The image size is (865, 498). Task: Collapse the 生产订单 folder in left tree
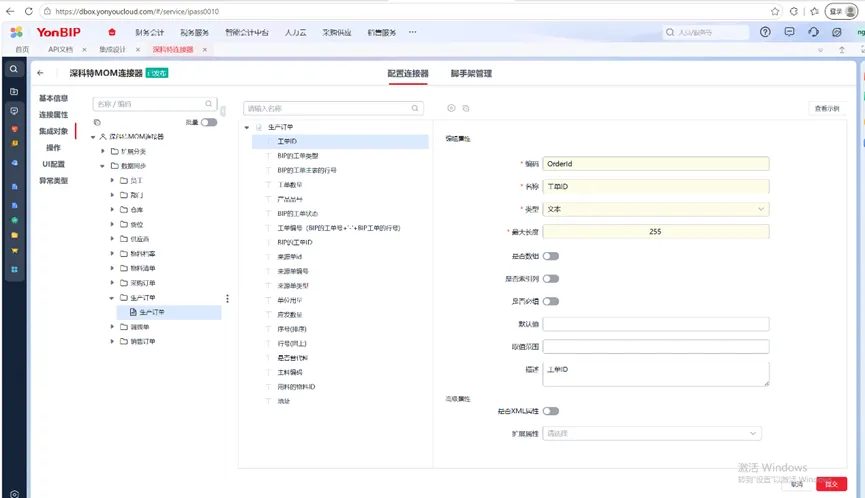tap(112, 298)
